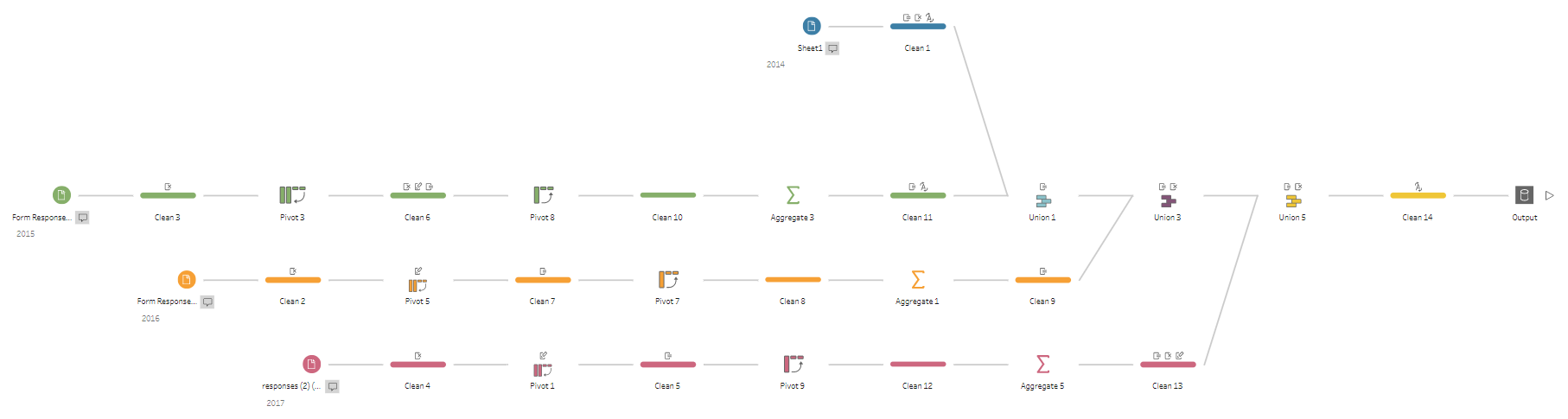Image resolution: width=1568 pixels, height=419 pixels.
Task: Open the Union 1 step icon
Action: coord(1043,200)
